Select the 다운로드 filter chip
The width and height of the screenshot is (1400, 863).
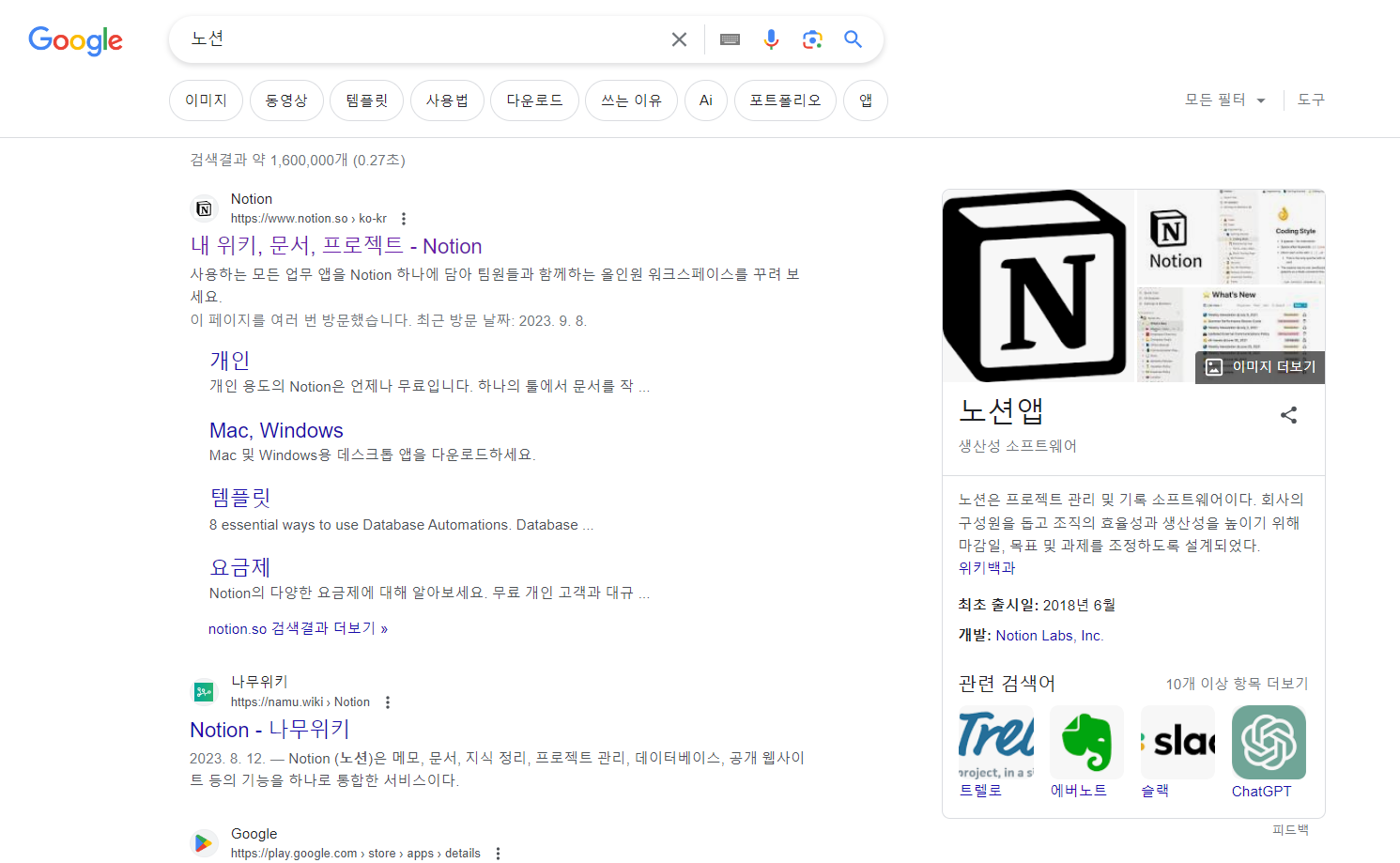(x=534, y=100)
